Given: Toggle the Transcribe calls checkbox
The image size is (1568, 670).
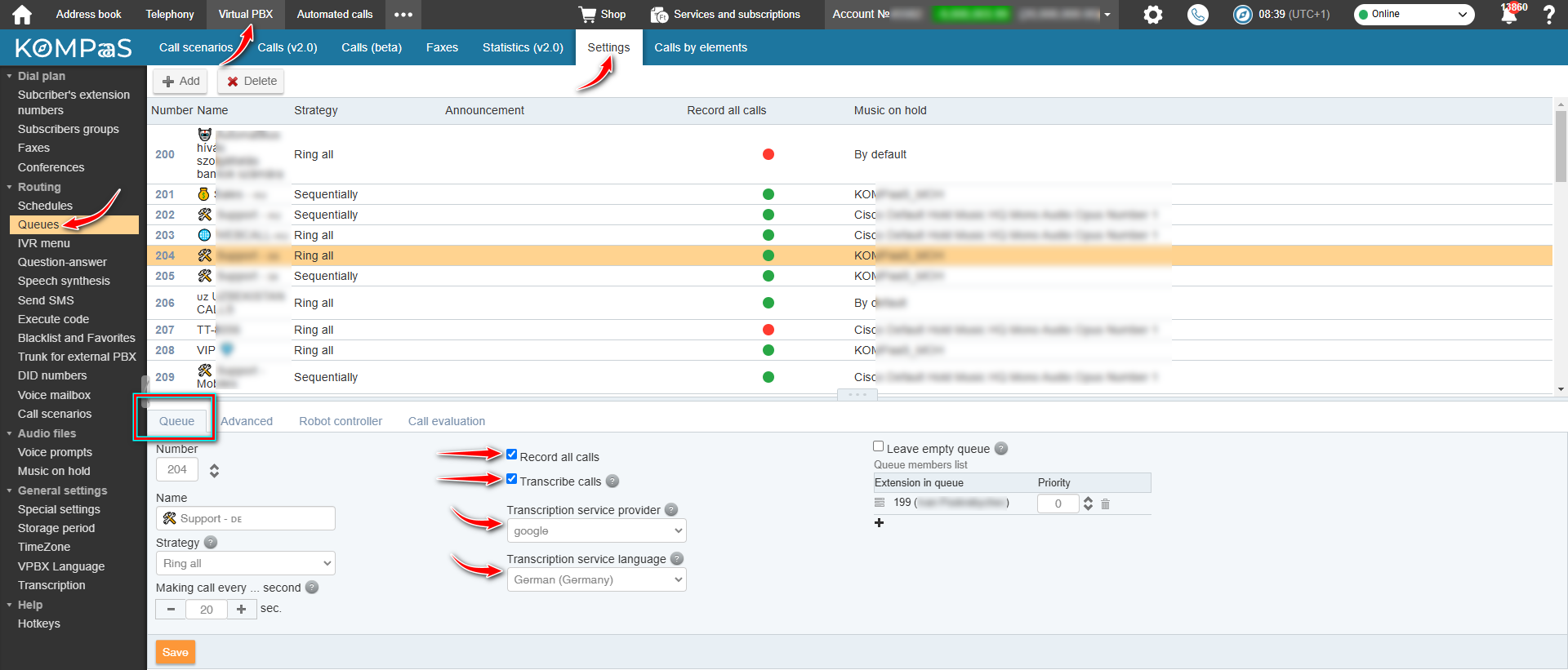Looking at the screenshot, I should (x=512, y=479).
